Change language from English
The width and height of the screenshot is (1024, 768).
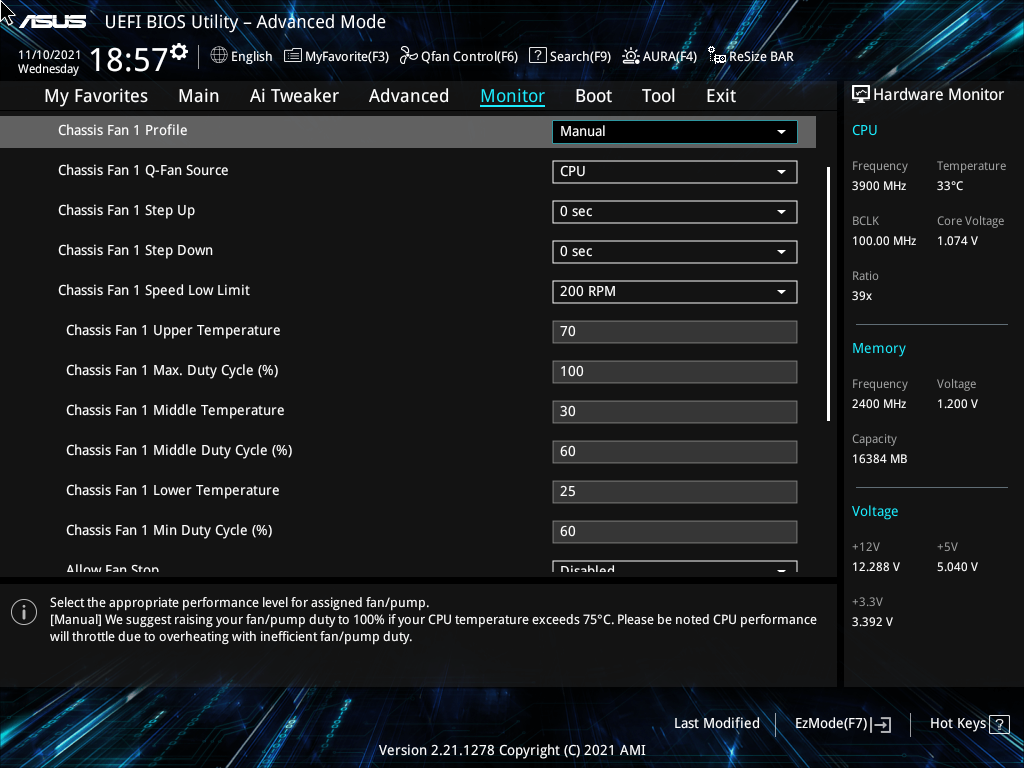point(251,56)
